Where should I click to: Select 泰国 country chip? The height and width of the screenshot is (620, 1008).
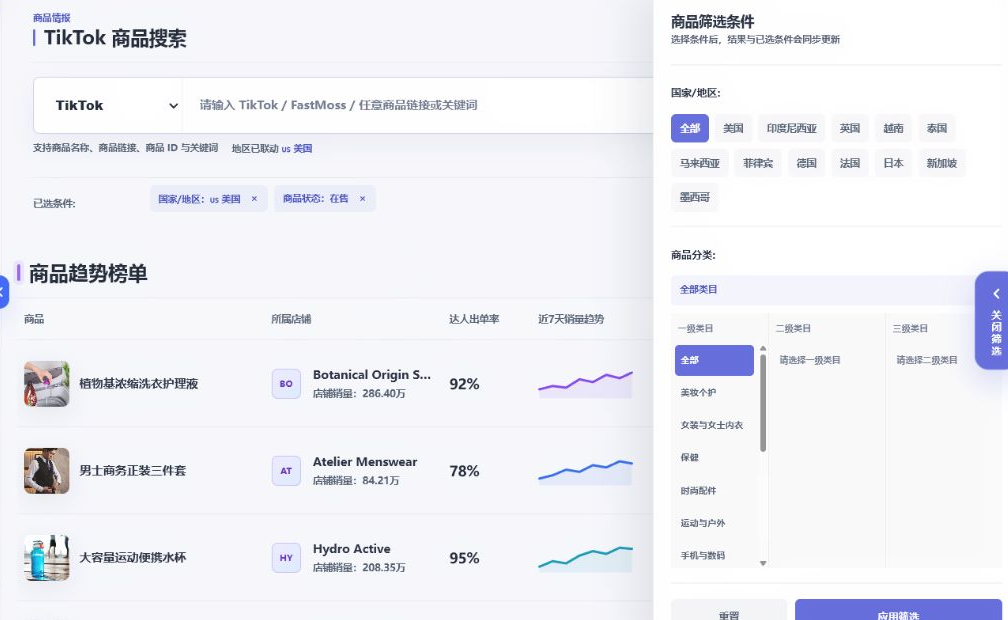tap(937, 129)
